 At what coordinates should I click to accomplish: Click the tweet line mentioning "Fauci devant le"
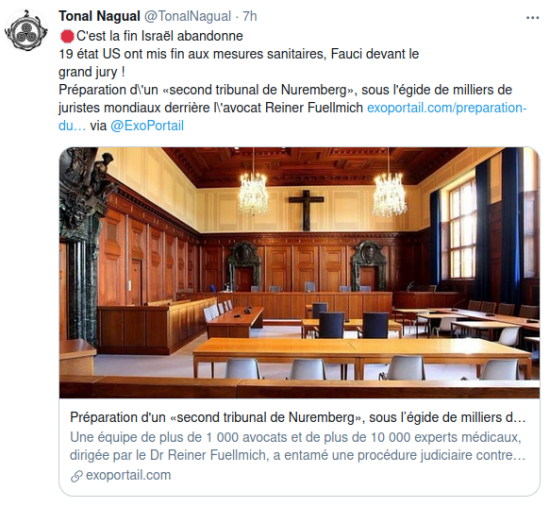pyautogui.click(x=239, y=54)
